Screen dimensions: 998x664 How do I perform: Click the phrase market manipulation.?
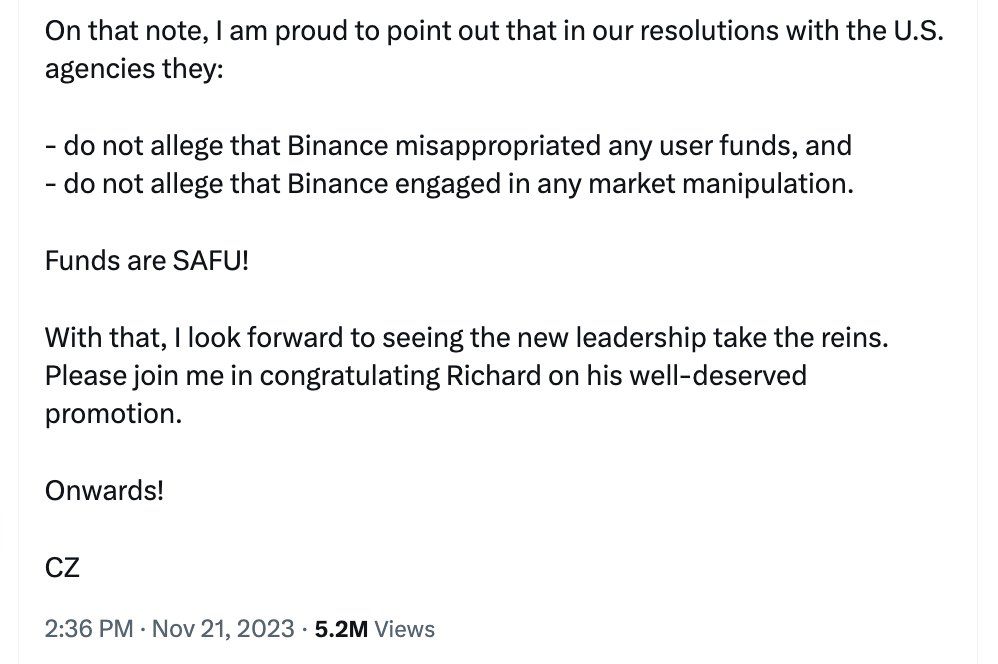coord(720,184)
